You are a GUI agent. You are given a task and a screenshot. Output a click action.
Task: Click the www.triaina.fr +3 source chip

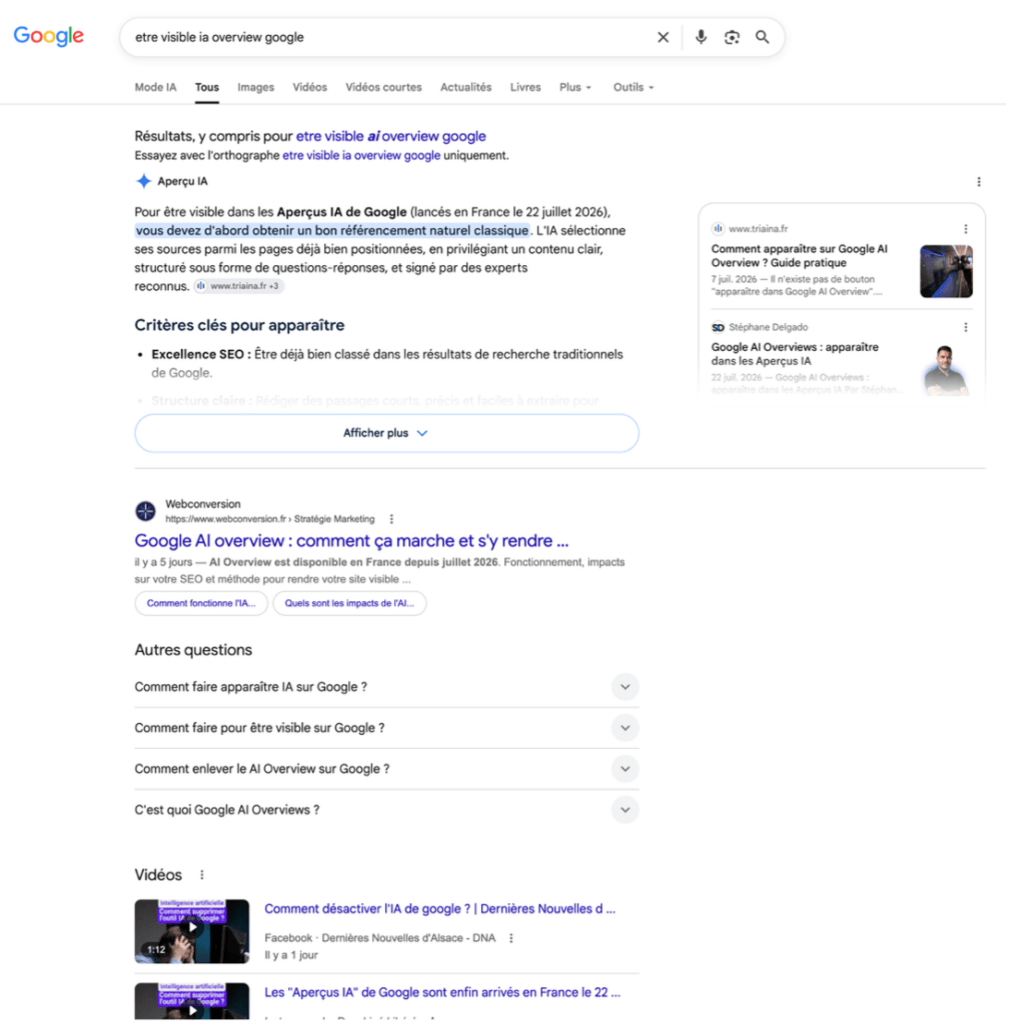(240, 286)
